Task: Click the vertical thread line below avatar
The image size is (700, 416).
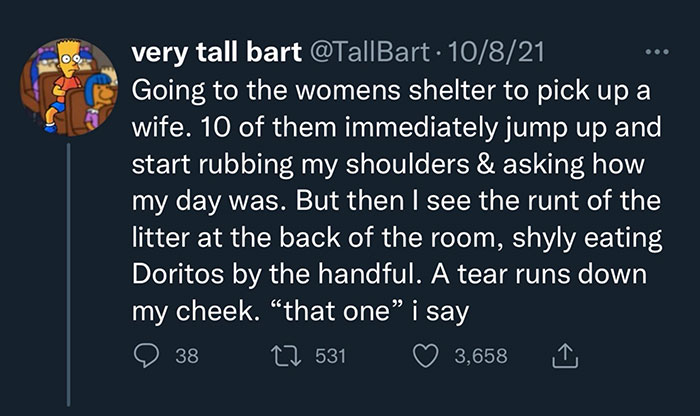Action: click(69, 275)
